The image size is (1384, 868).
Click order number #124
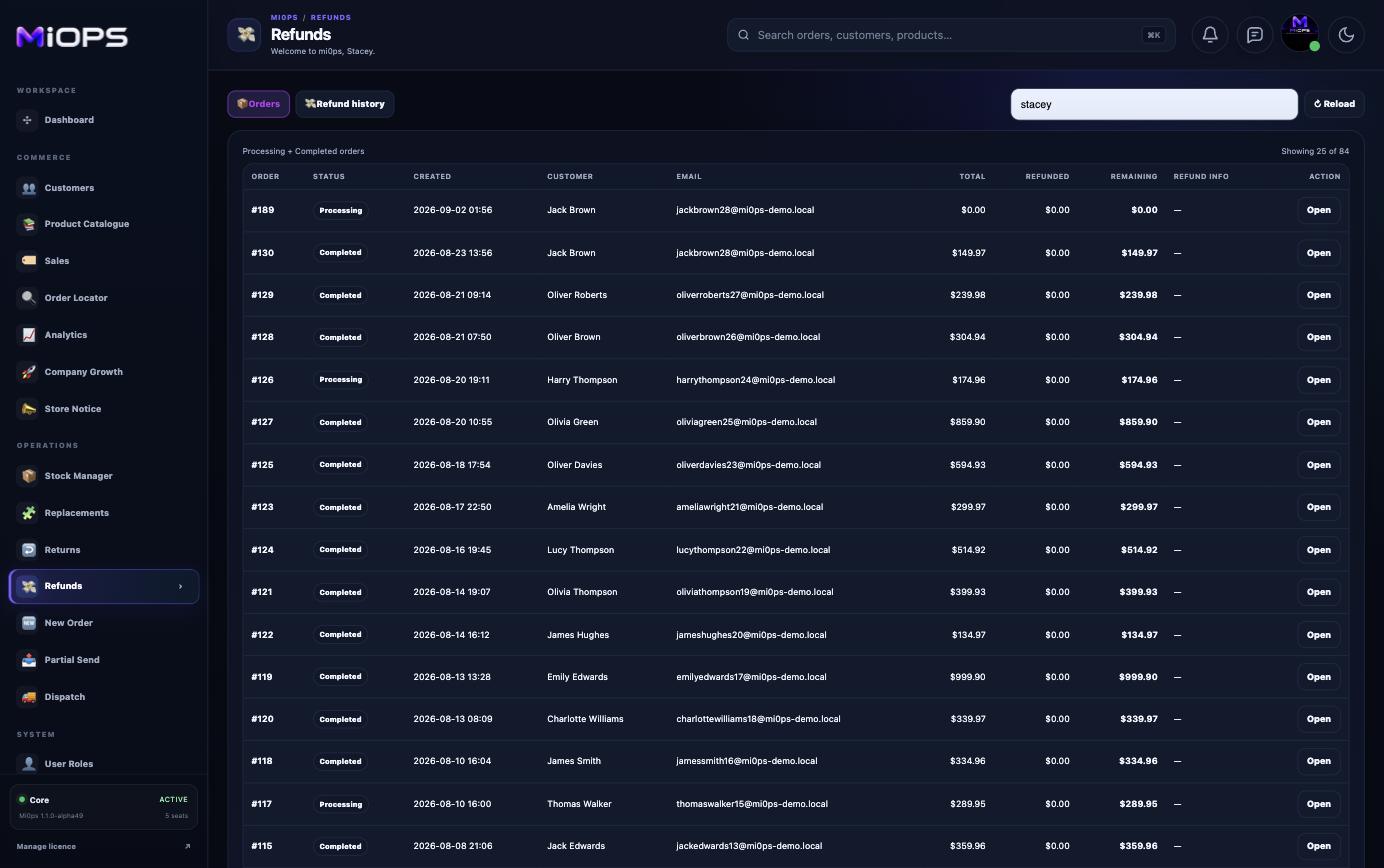(x=262, y=550)
